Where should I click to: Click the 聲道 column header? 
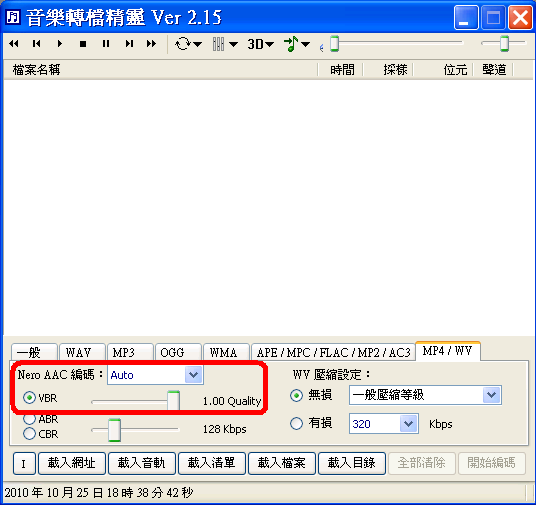tap(494, 70)
